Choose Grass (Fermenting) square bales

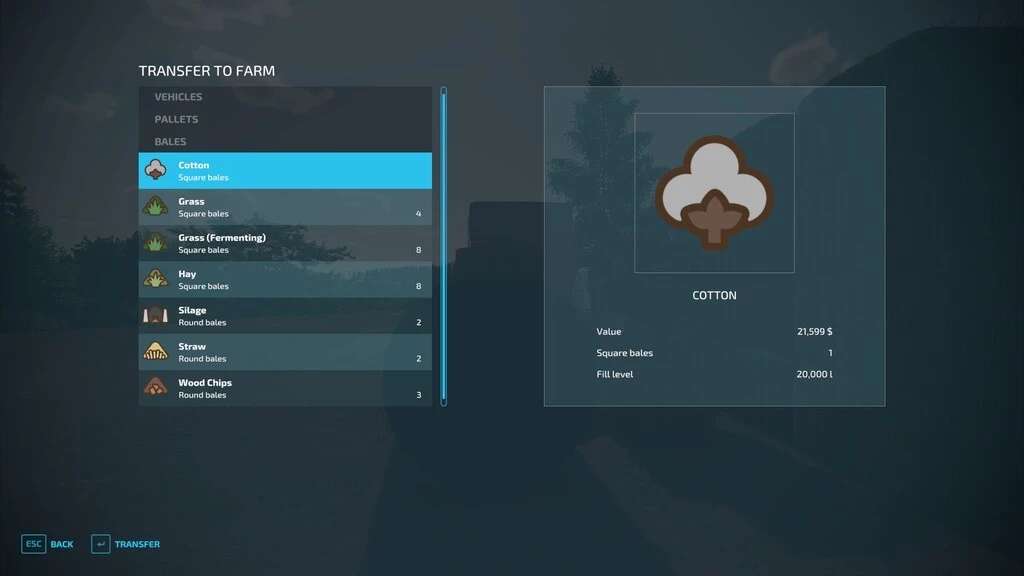pos(285,244)
